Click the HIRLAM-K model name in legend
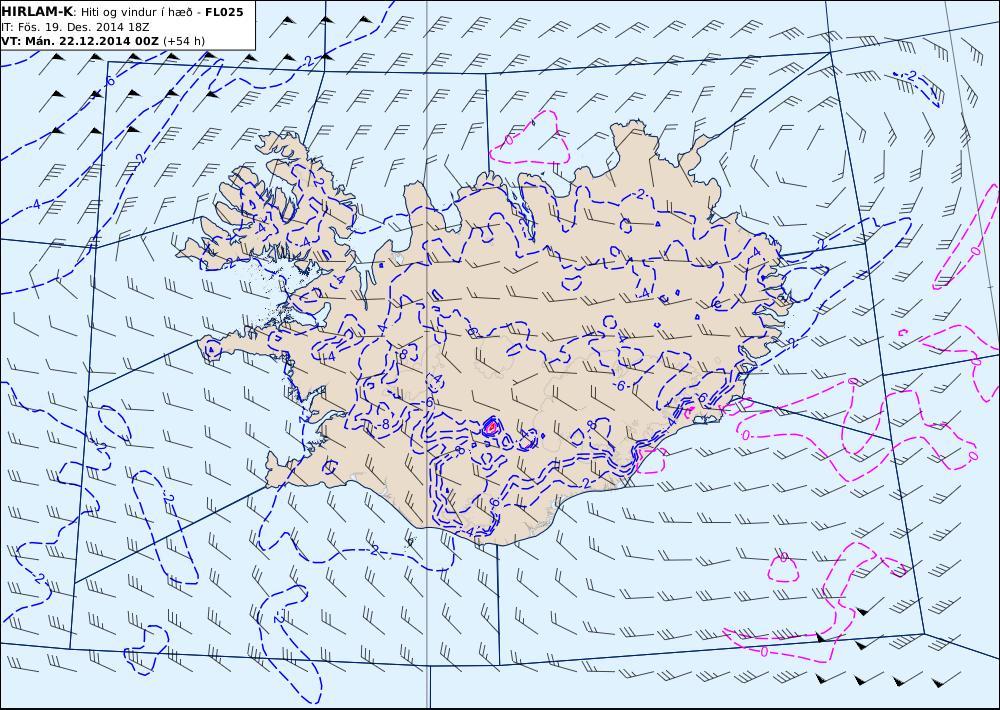 38,12
